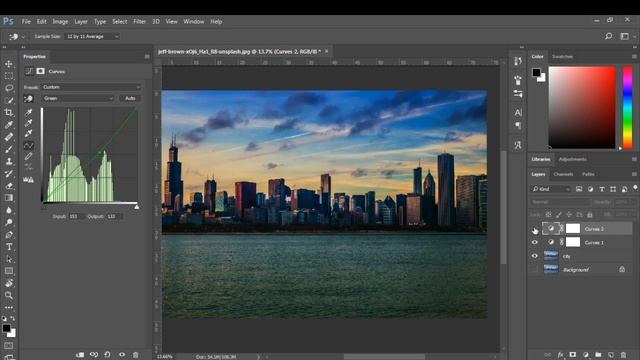Click the Auto button in Curves
Image resolution: width=640 pixels, height=360 pixels.
[x=130, y=98]
